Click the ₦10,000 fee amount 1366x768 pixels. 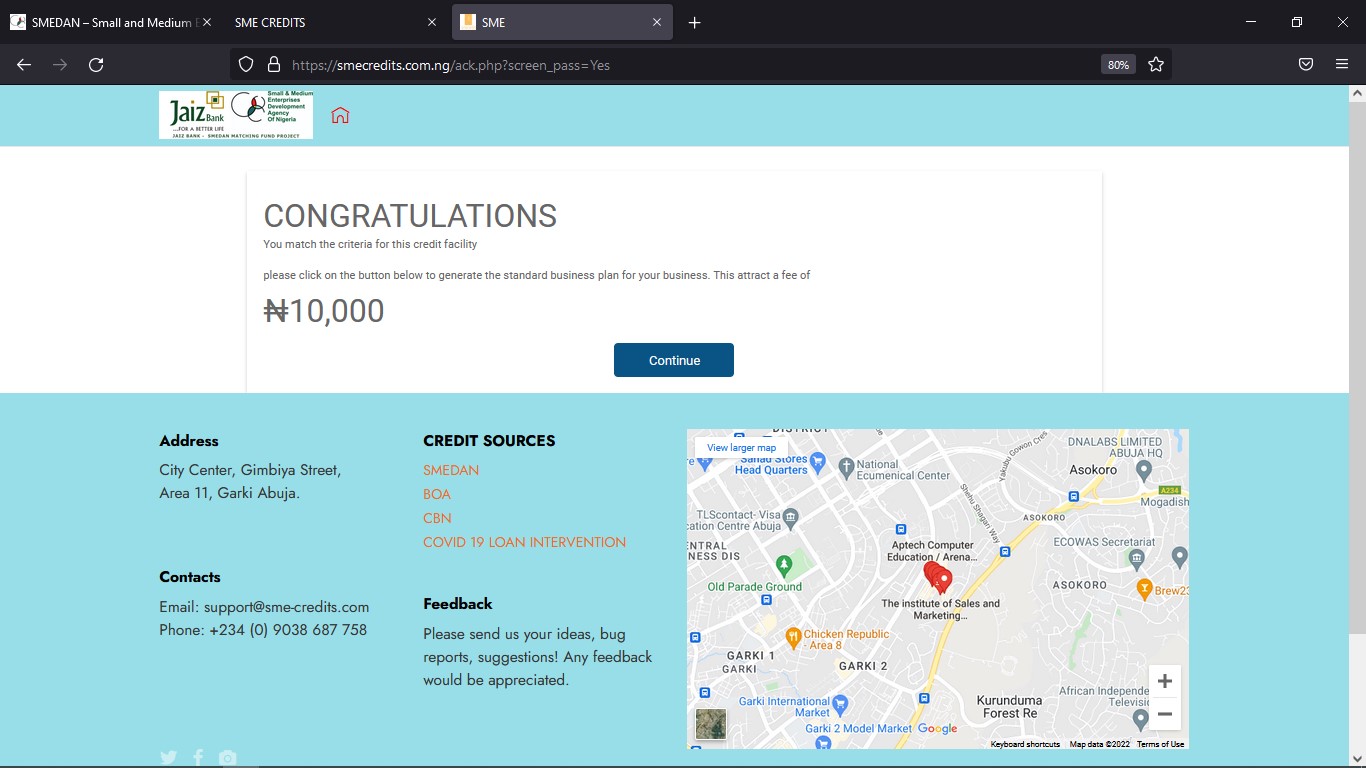(x=324, y=311)
